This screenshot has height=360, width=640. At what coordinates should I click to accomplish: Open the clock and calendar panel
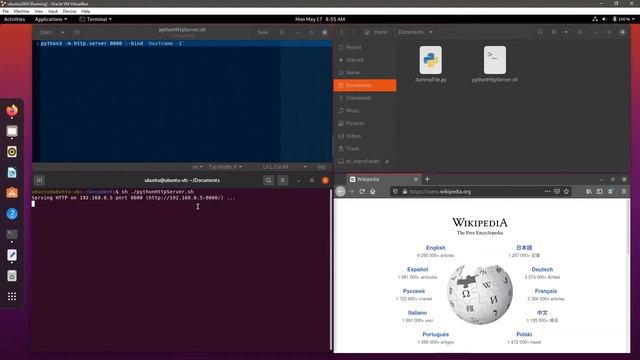click(x=320, y=19)
